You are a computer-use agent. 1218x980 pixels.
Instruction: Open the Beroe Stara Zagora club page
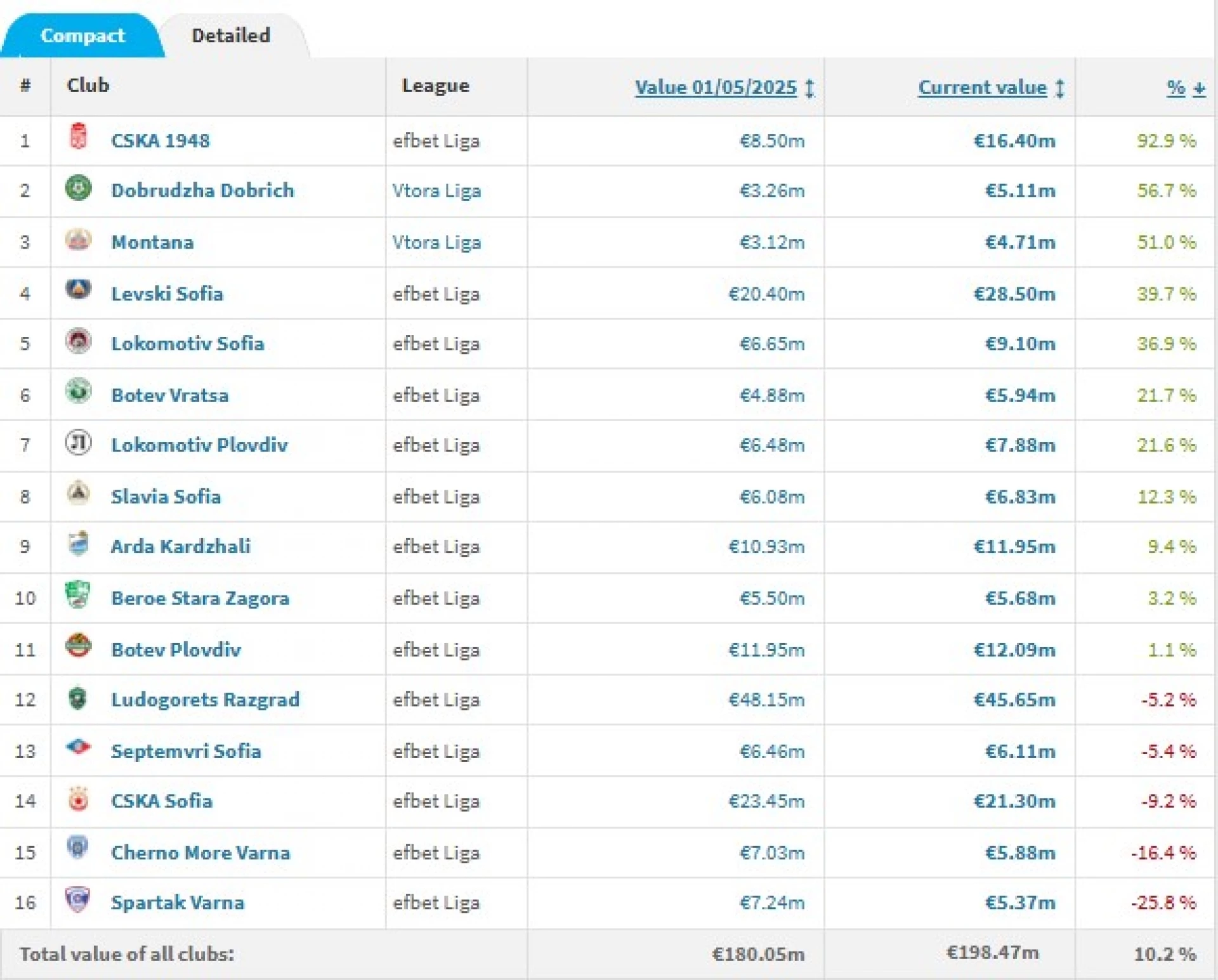pos(200,598)
